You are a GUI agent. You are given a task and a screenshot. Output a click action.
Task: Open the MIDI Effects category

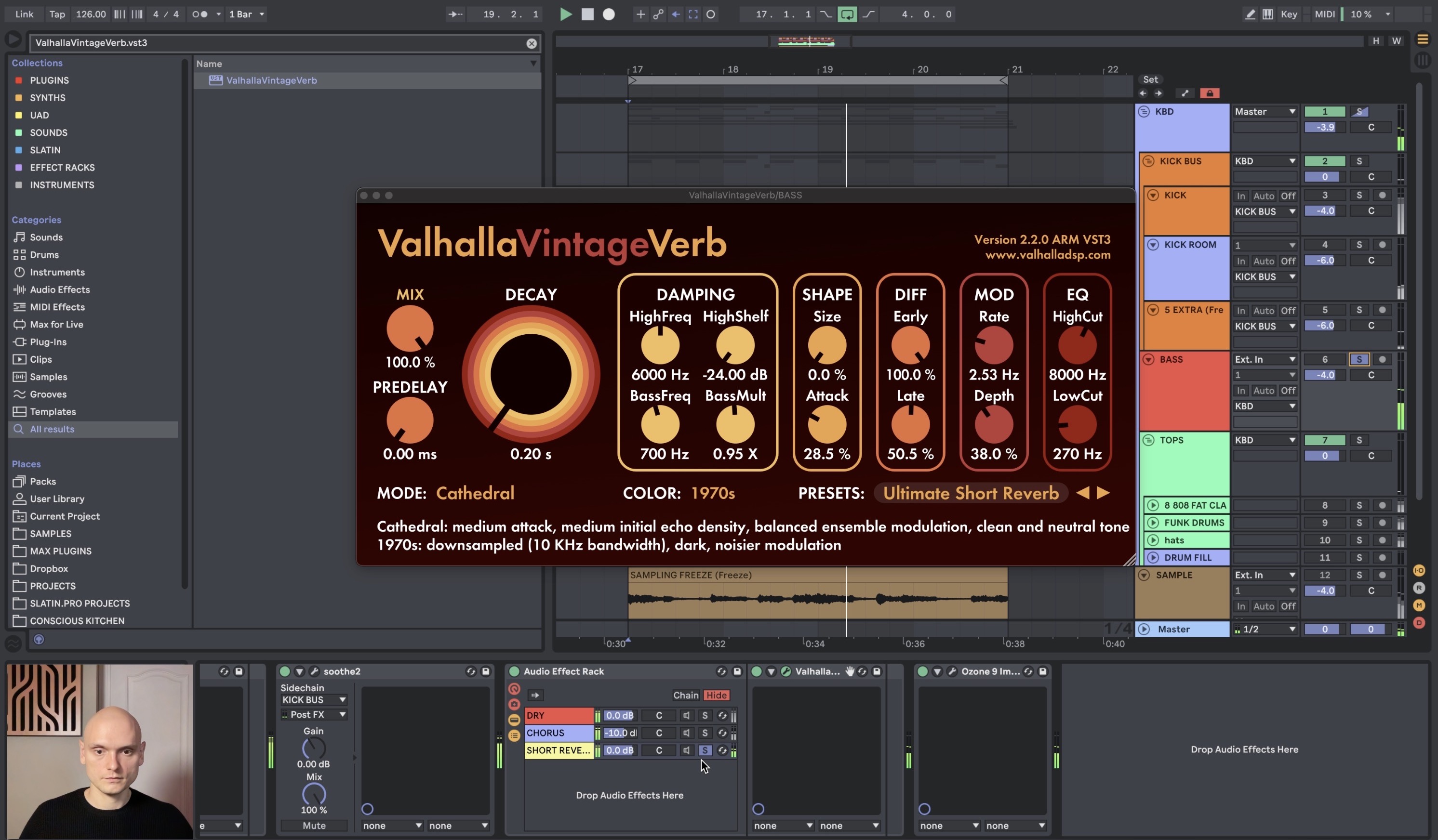click(x=57, y=307)
